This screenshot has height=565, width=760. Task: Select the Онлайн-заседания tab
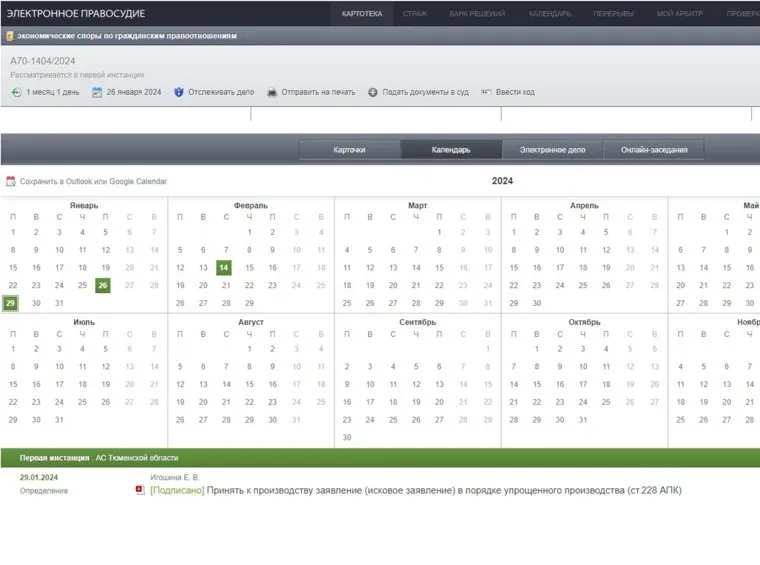(x=654, y=150)
